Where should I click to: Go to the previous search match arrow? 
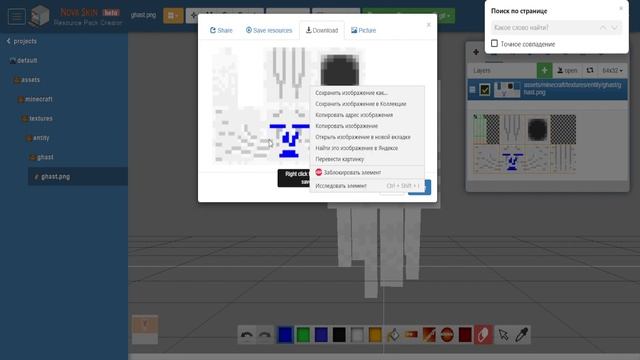click(603, 28)
